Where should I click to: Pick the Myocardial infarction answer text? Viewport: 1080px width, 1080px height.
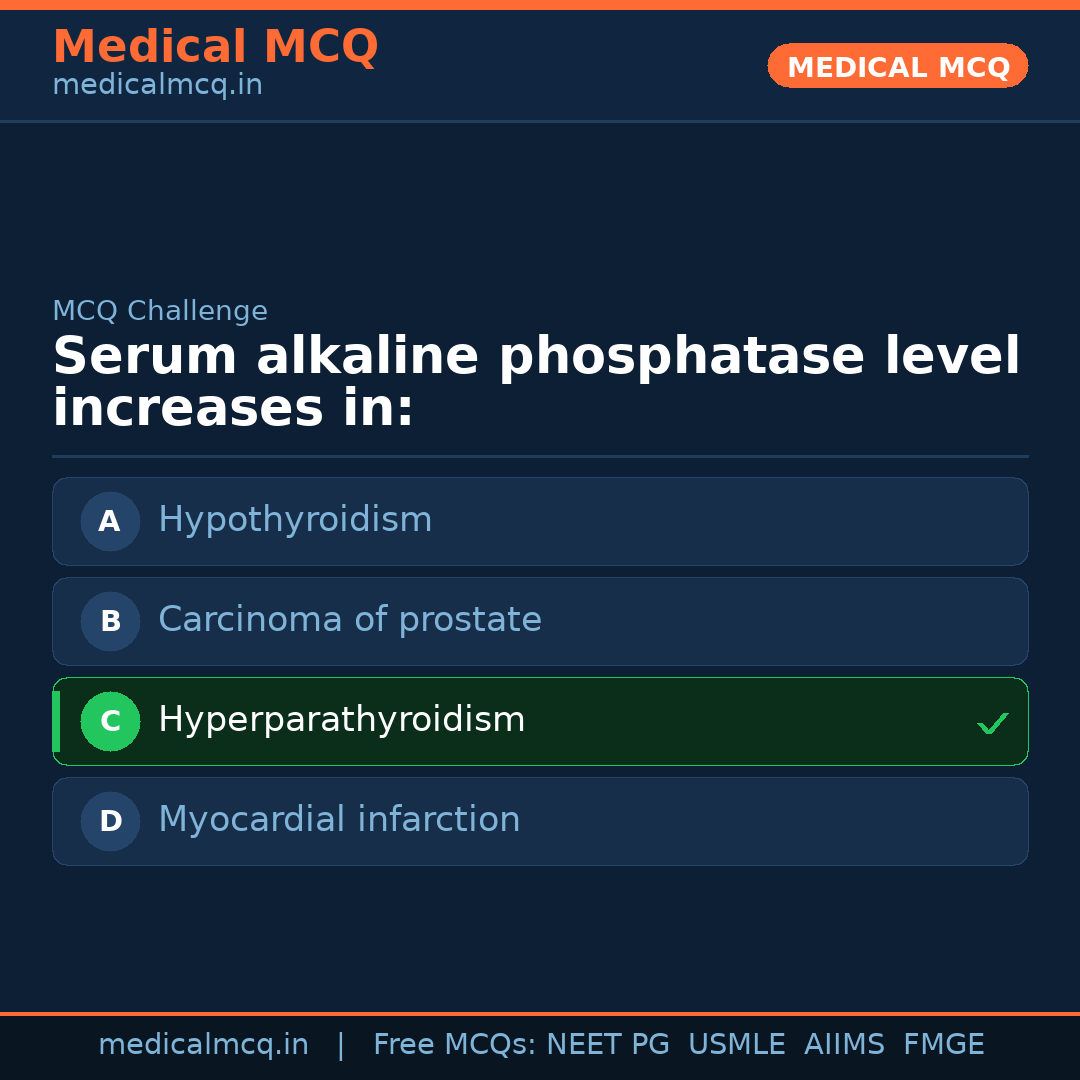tap(339, 820)
